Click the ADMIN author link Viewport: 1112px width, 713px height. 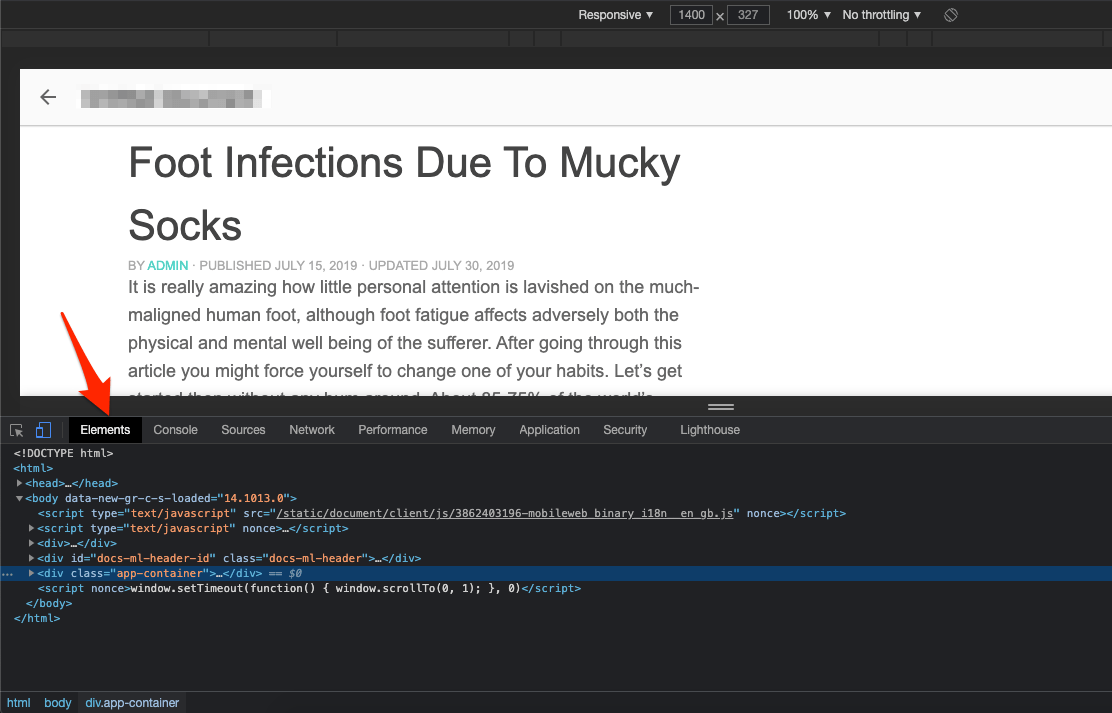[168, 265]
